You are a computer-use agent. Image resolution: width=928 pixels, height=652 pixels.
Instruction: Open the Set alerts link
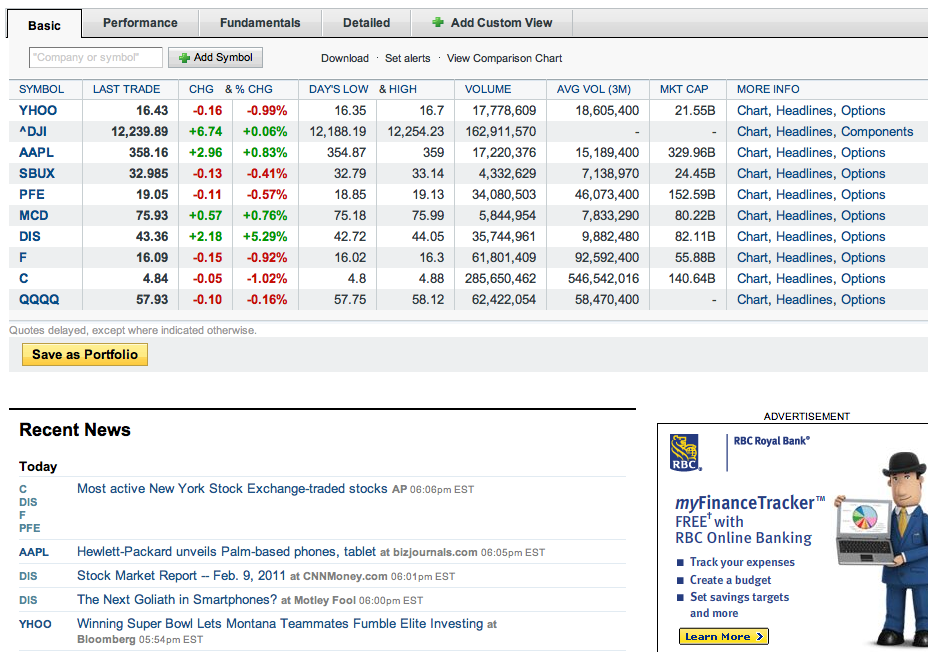(x=407, y=58)
